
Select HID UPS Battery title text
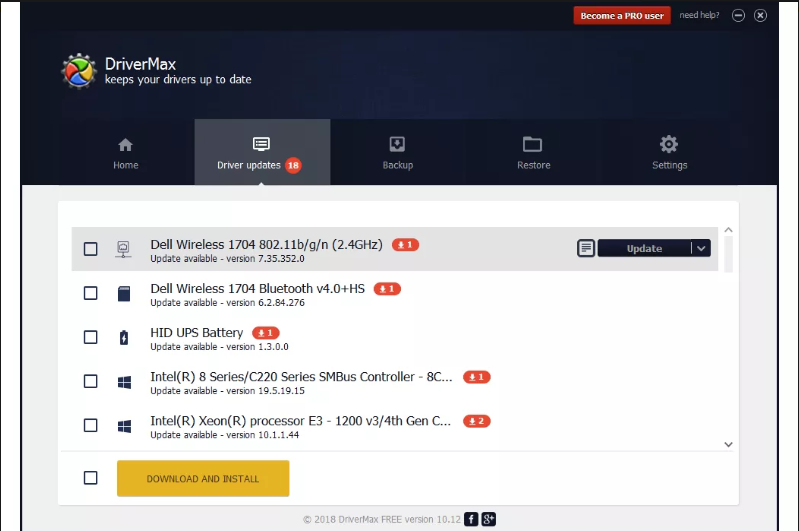pyautogui.click(x=197, y=333)
